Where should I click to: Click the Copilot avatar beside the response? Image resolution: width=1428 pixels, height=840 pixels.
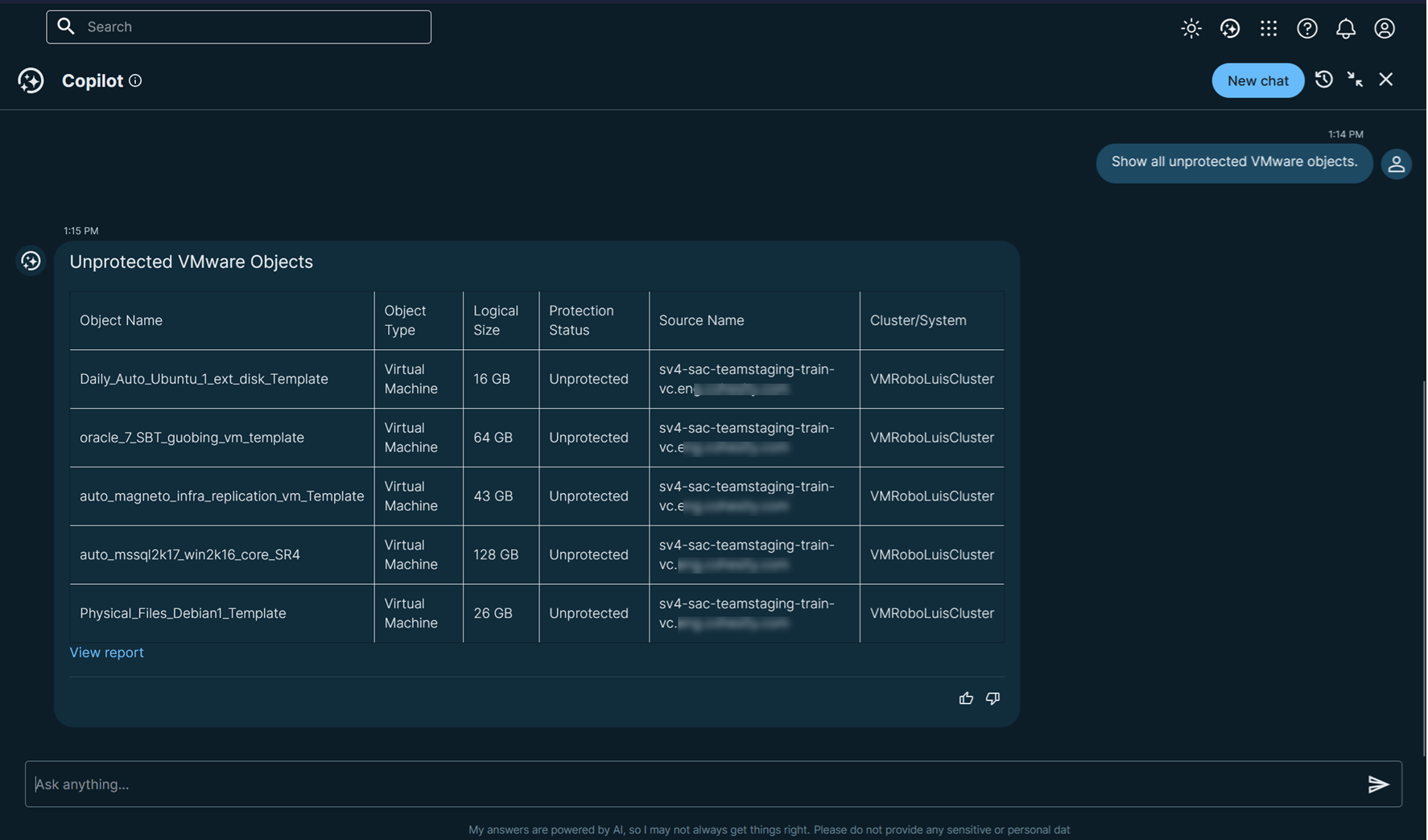pos(31,260)
